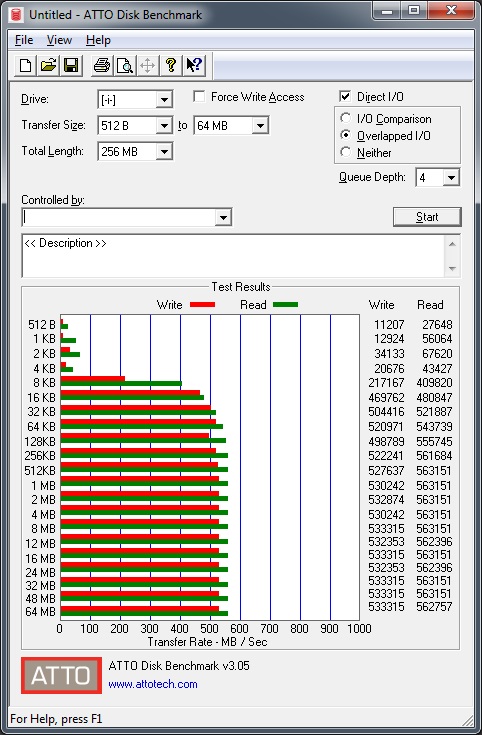Click the status bar help message
Screen dimensions: 482x735
(x=56, y=719)
